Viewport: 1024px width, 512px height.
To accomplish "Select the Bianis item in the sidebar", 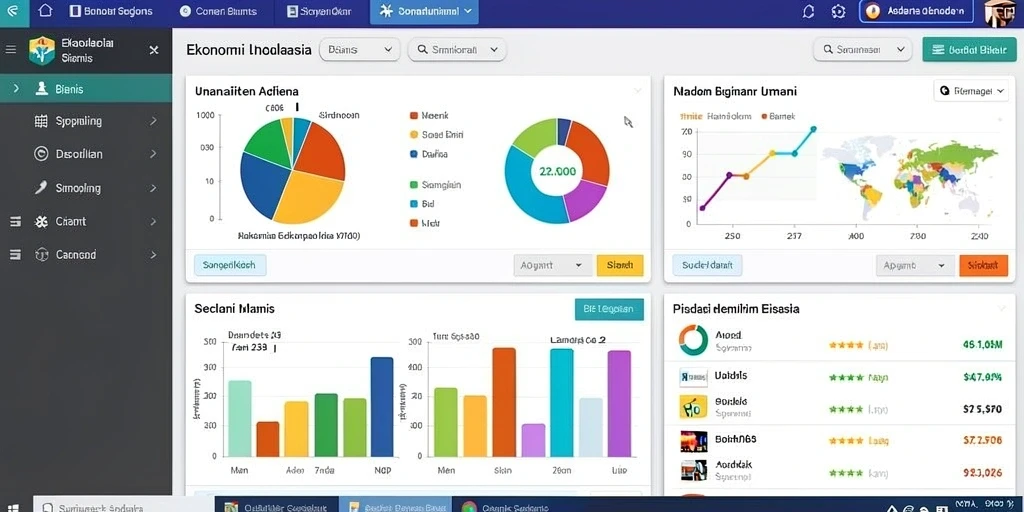I will point(86,89).
